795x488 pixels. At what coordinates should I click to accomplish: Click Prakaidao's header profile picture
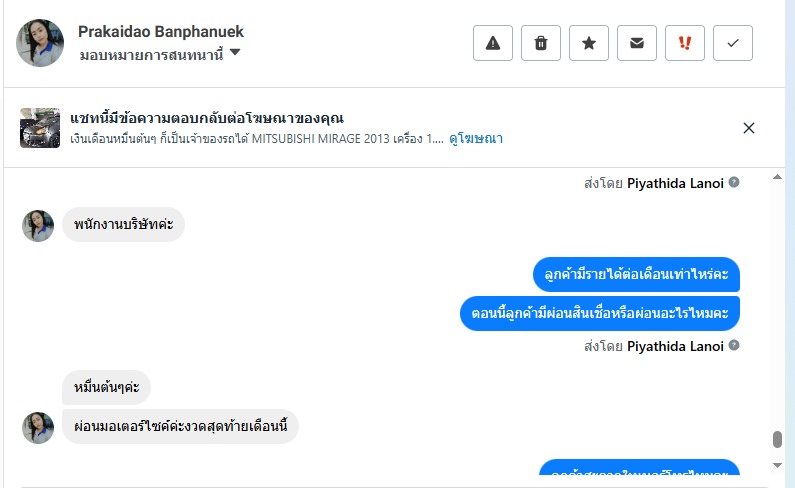pyautogui.click(x=40, y=43)
